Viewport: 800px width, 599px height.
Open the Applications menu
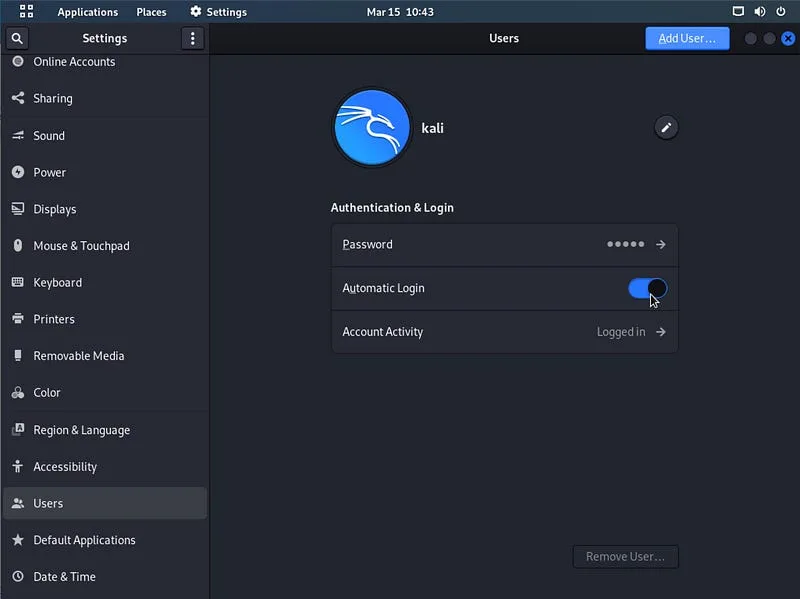88,11
